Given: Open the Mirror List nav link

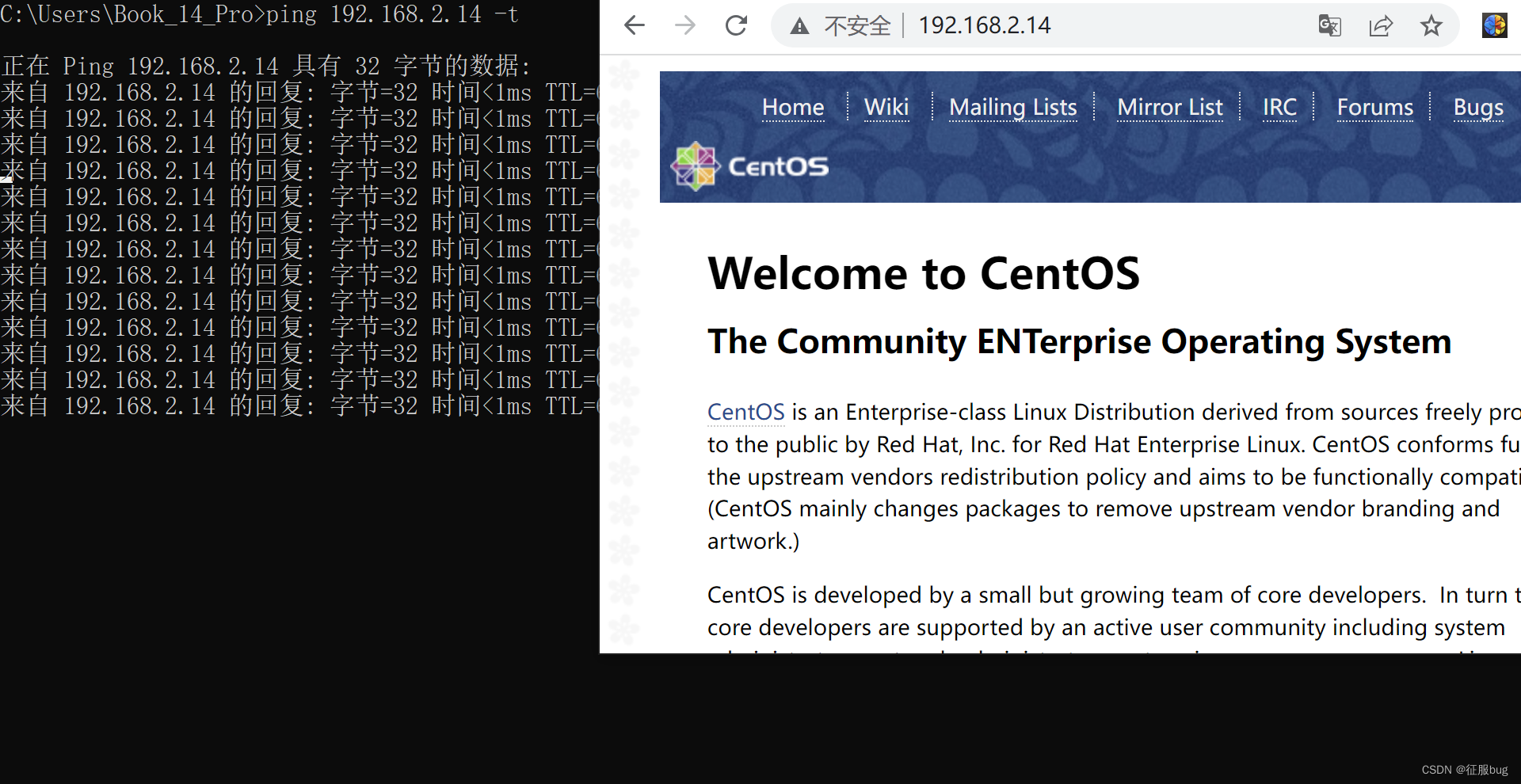Looking at the screenshot, I should click(x=1170, y=108).
